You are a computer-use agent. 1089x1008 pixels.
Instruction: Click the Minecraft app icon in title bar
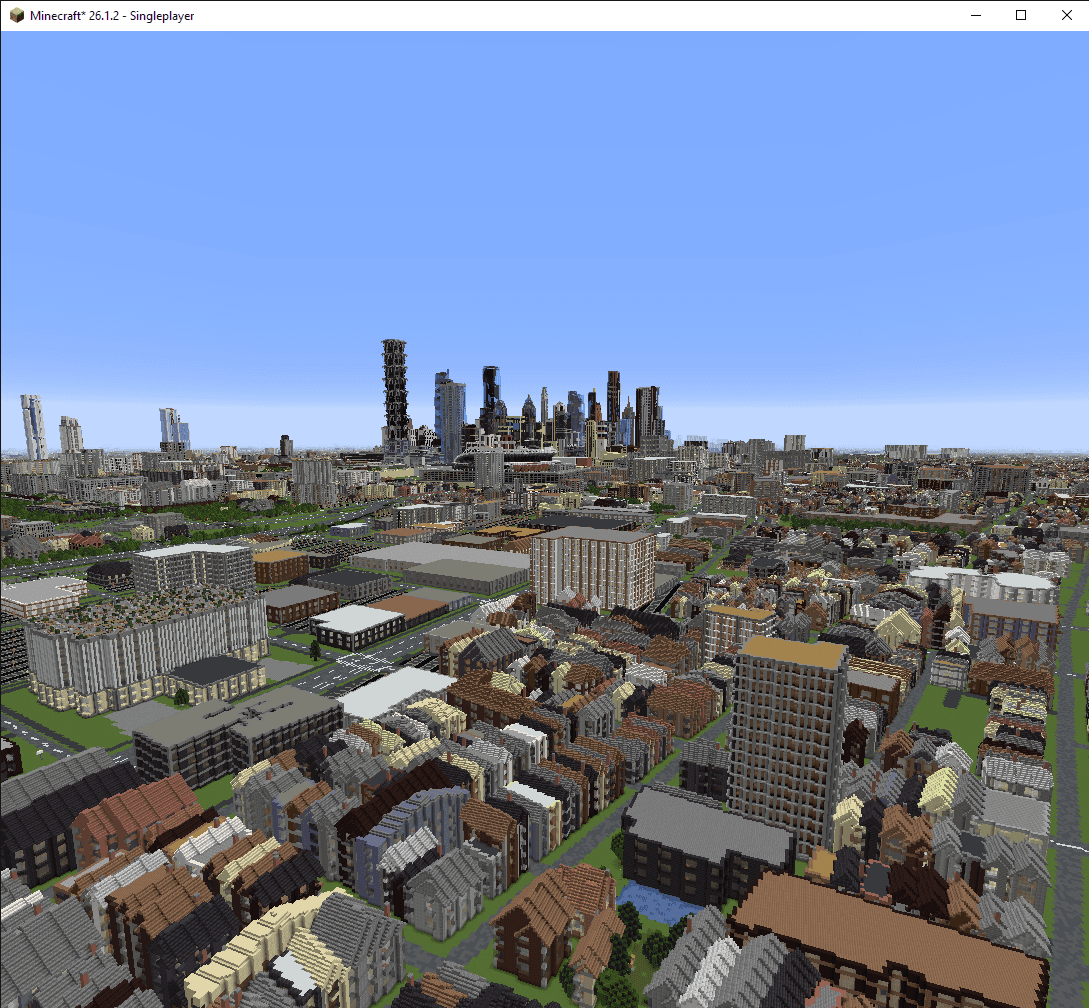[17, 15]
